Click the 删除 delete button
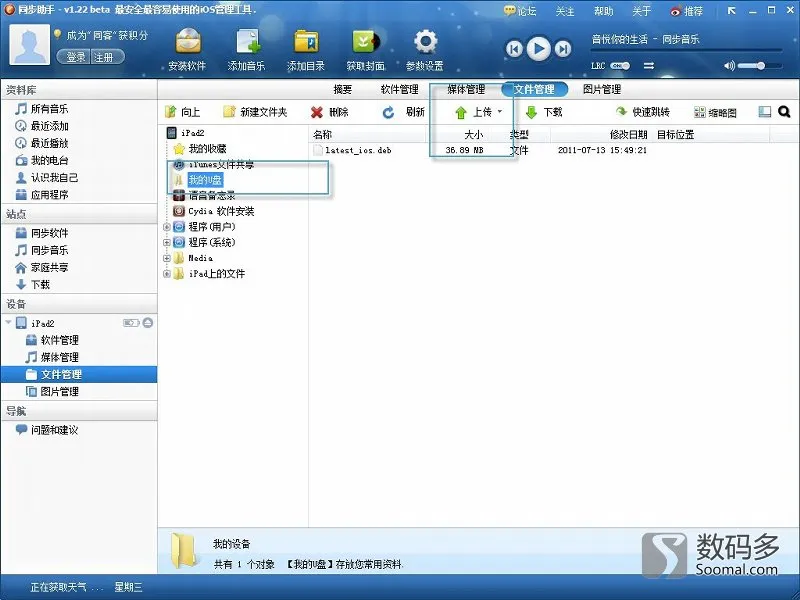Viewport: 800px width, 600px height. click(330, 112)
